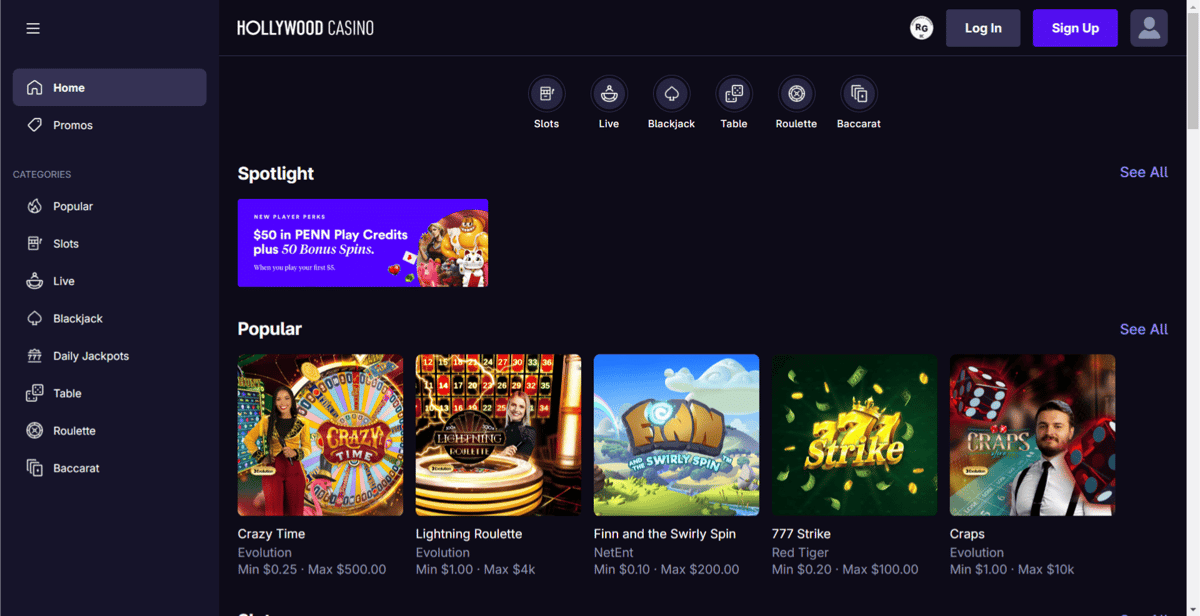Click the Home house icon in sidebar

(35, 88)
